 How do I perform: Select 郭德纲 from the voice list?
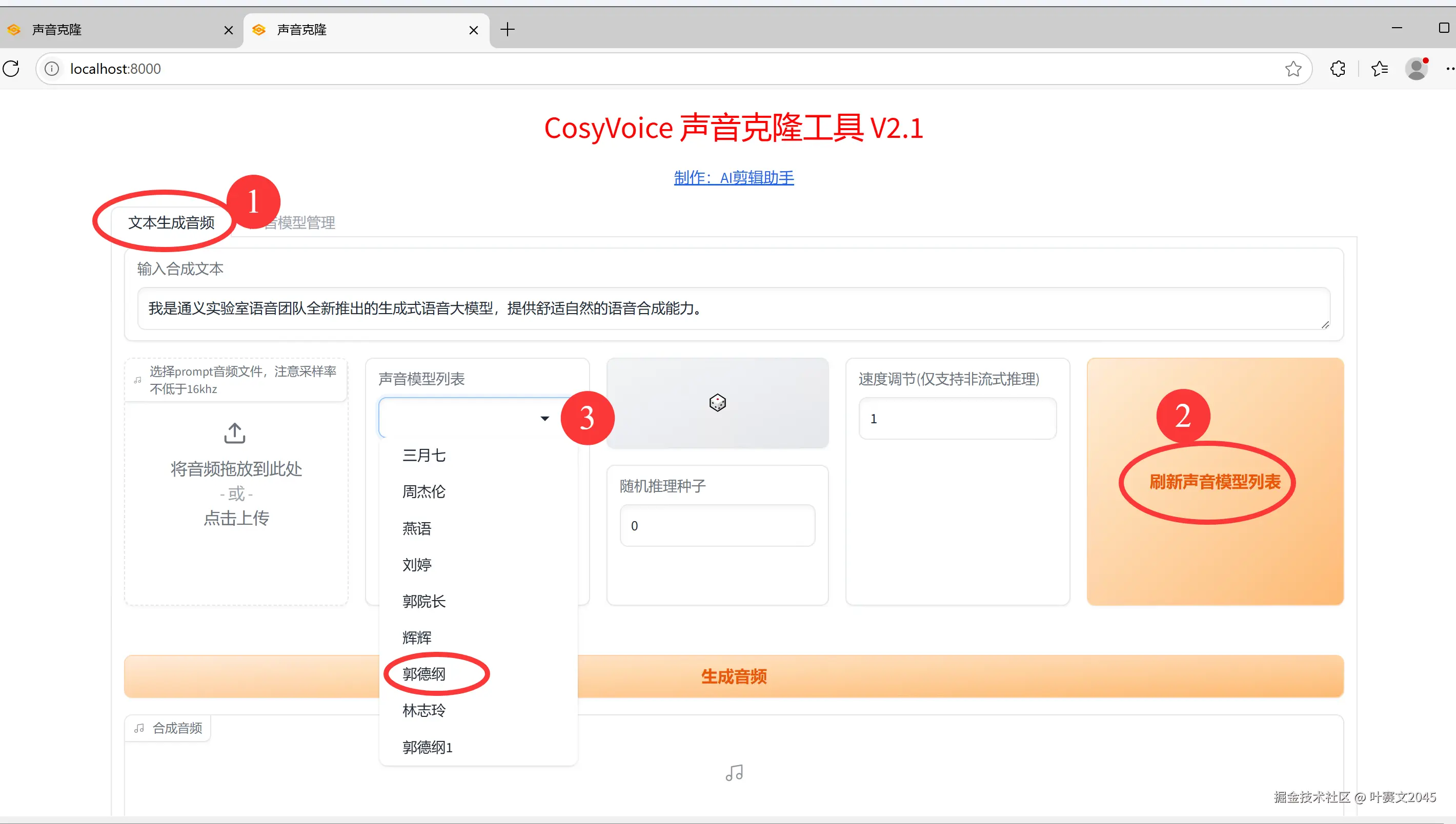[x=424, y=673]
